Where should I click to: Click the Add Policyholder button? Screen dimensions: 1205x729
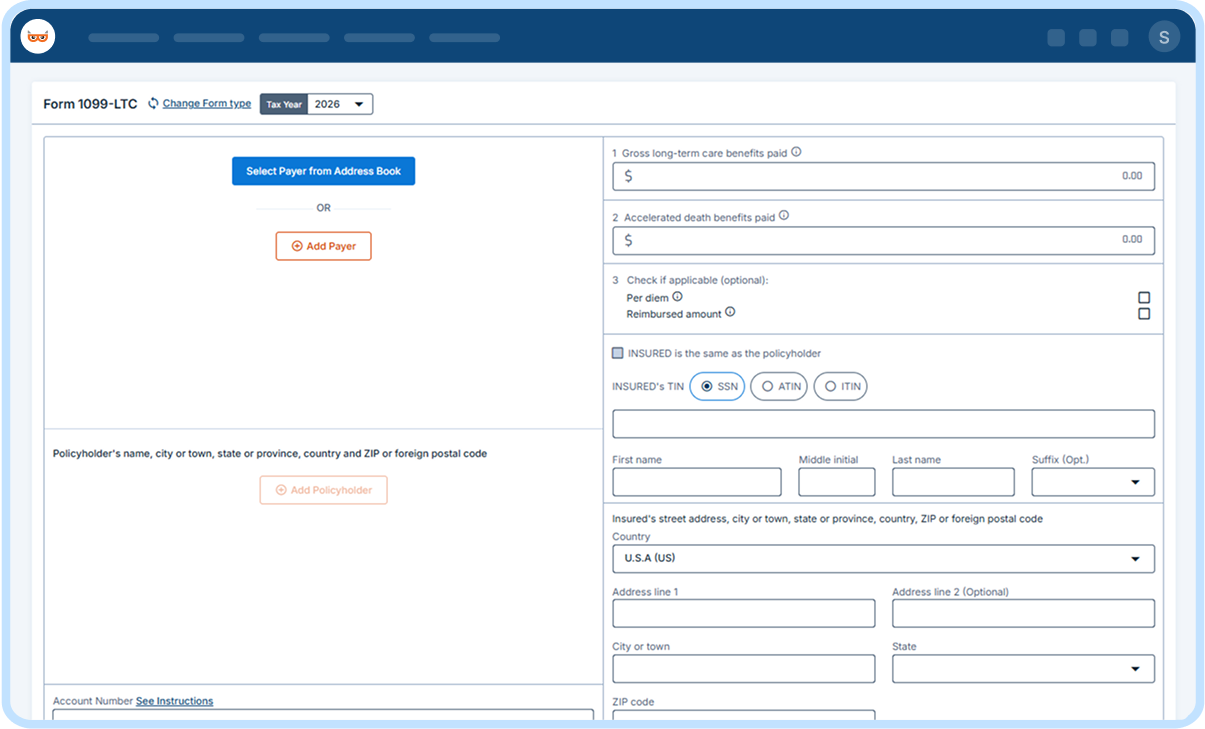click(323, 490)
